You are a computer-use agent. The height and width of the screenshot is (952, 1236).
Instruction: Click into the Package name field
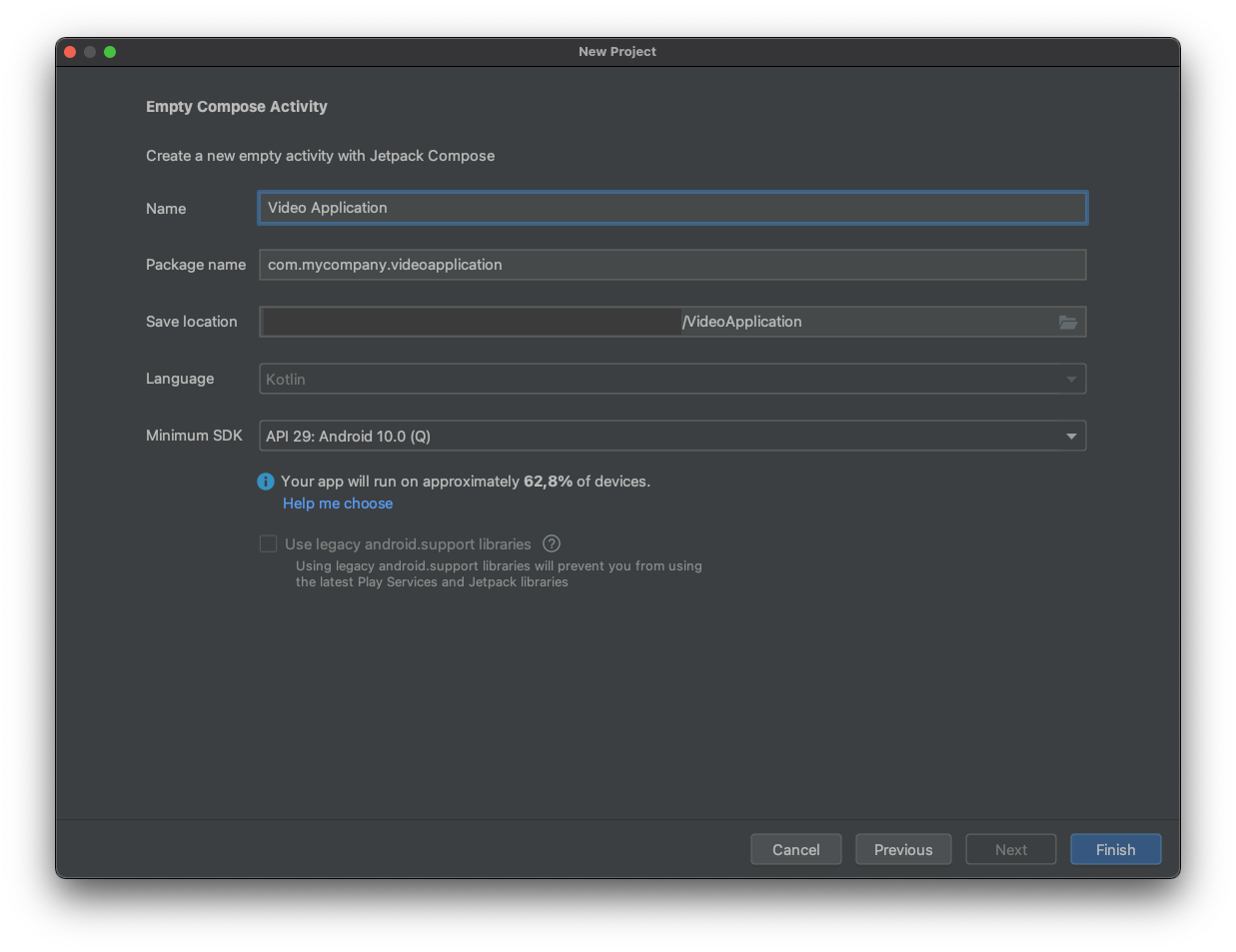(x=671, y=265)
